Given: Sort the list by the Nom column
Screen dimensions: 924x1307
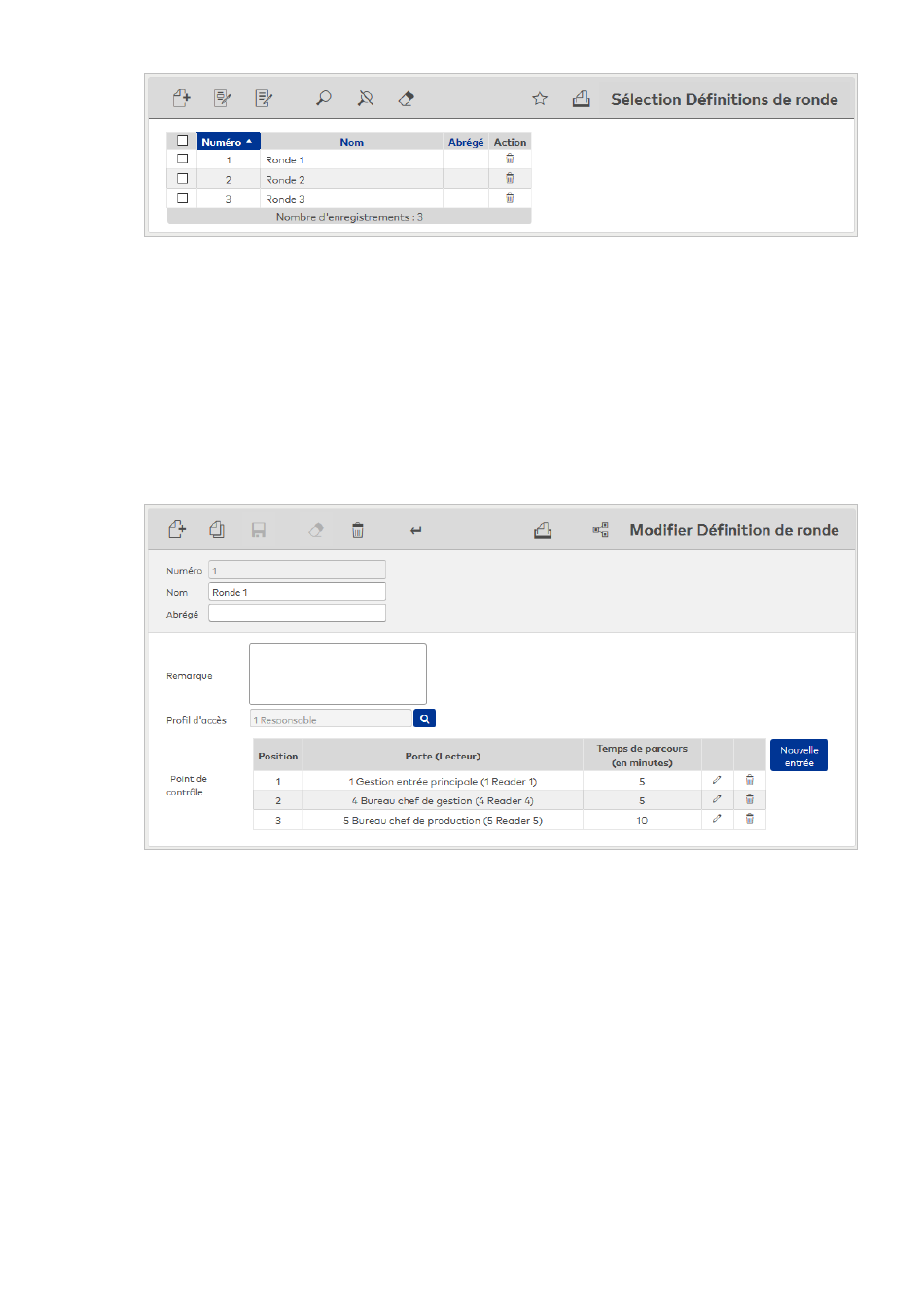Looking at the screenshot, I should pyautogui.click(x=351, y=142).
